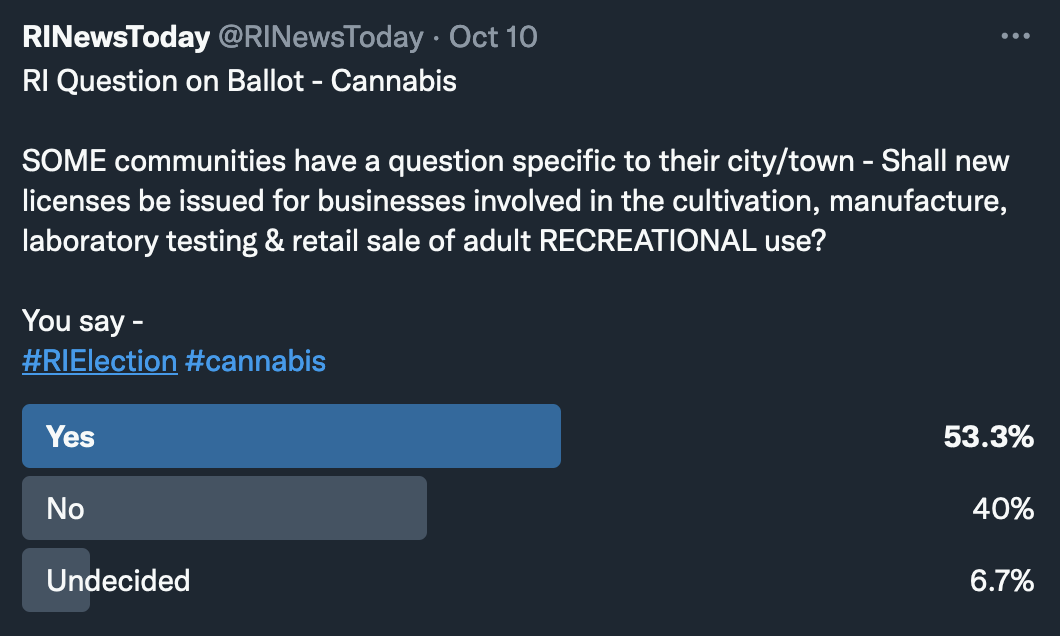Screen dimensions: 1060x636
Task: Click the bold "Yes" option label
Action: click(x=70, y=437)
